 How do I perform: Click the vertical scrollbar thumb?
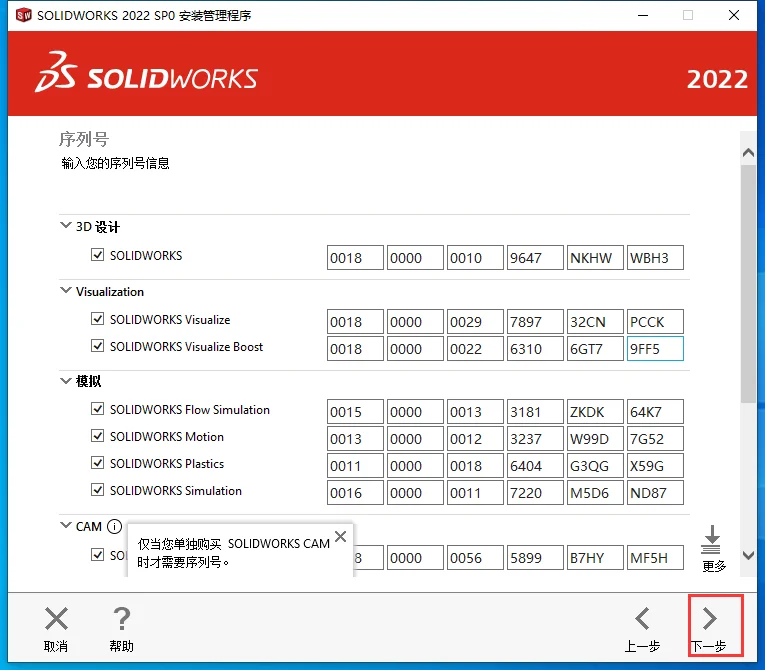click(x=748, y=284)
